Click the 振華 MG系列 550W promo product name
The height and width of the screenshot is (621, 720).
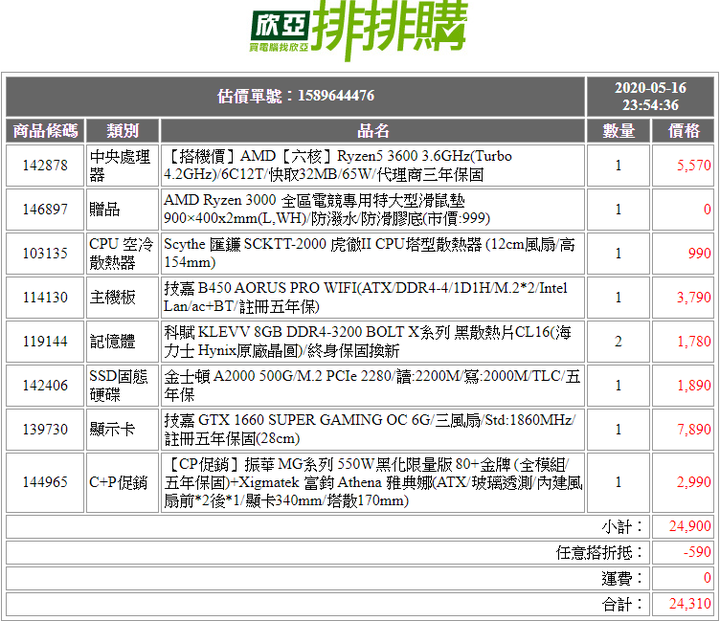point(373,482)
